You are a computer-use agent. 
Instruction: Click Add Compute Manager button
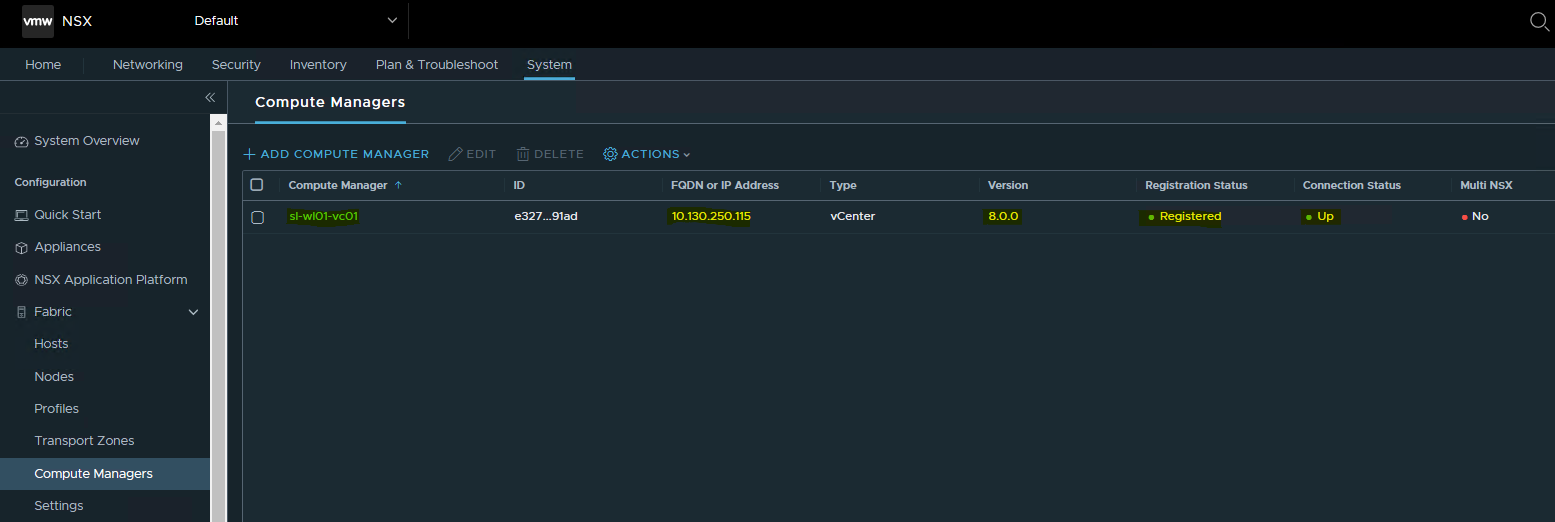(x=336, y=154)
